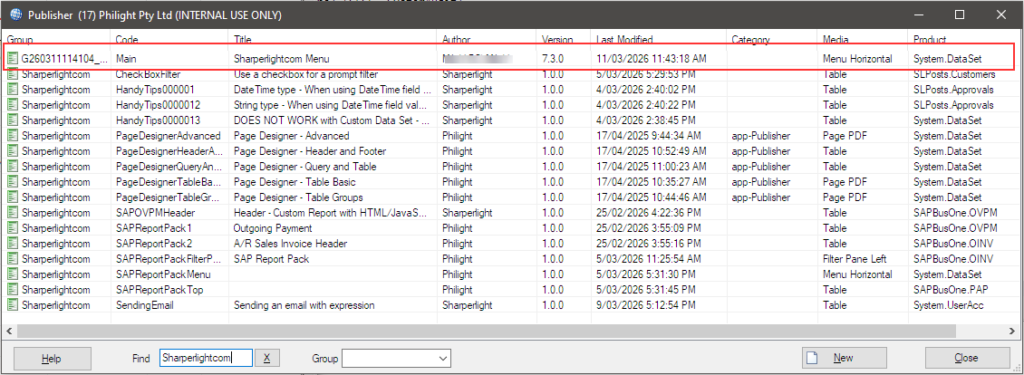Open the Help button
Screen dimensions: 1024x375
click(x=51, y=358)
